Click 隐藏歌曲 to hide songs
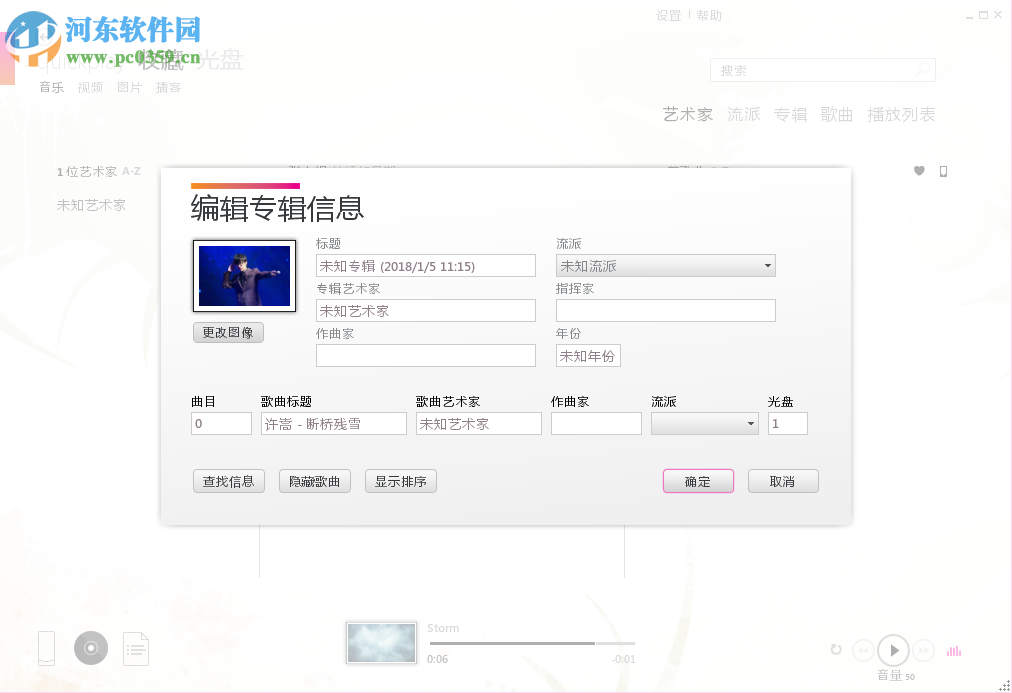Viewport: 1012px width, 693px height. 314,481
